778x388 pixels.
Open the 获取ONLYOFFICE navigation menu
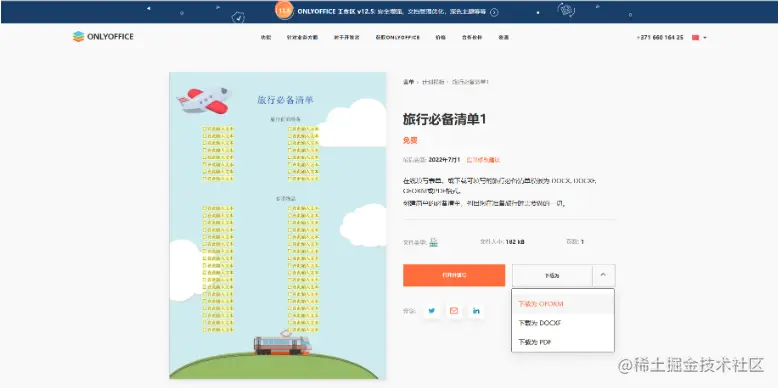click(398, 37)
